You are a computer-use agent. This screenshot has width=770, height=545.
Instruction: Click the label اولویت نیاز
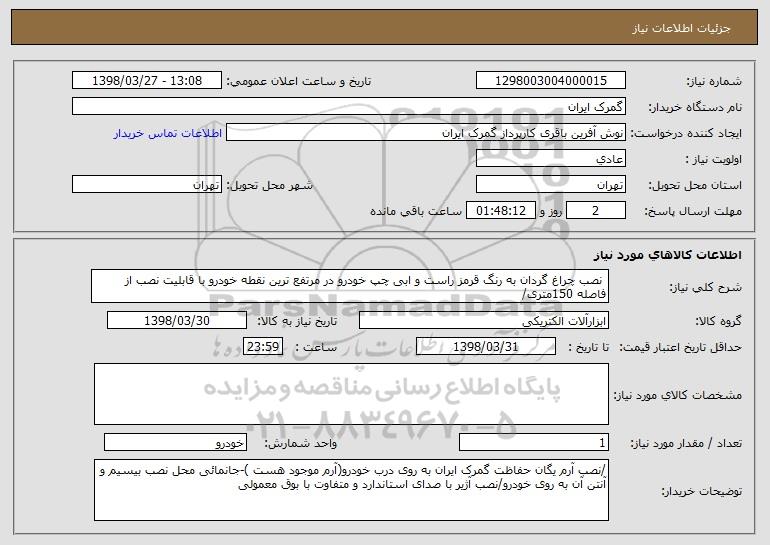(714, 159)
